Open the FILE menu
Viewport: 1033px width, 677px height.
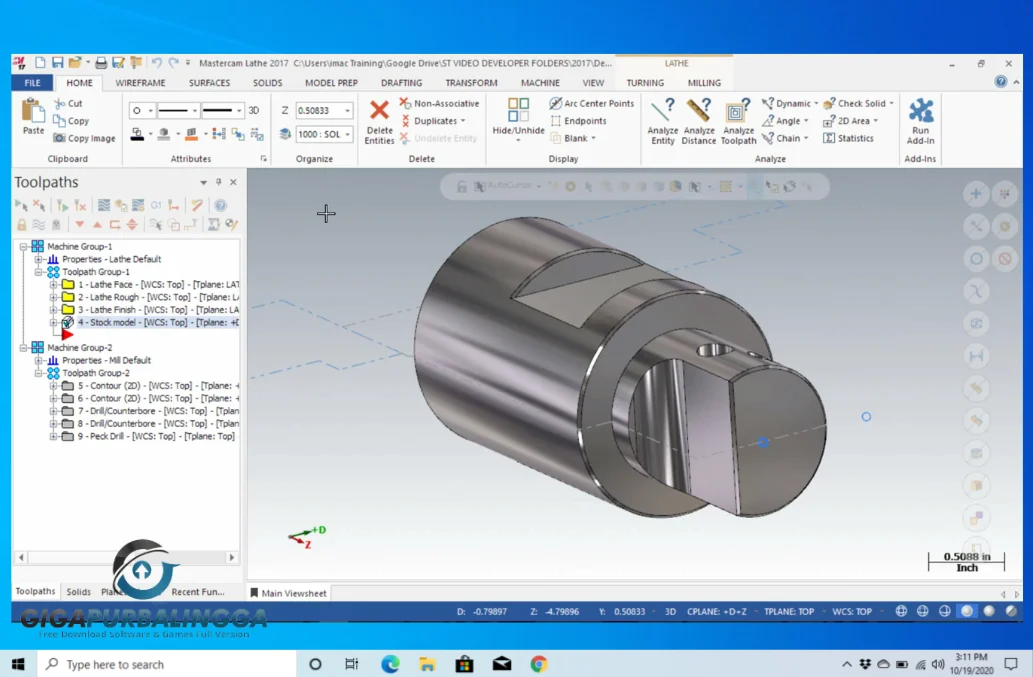pos(32,83)
